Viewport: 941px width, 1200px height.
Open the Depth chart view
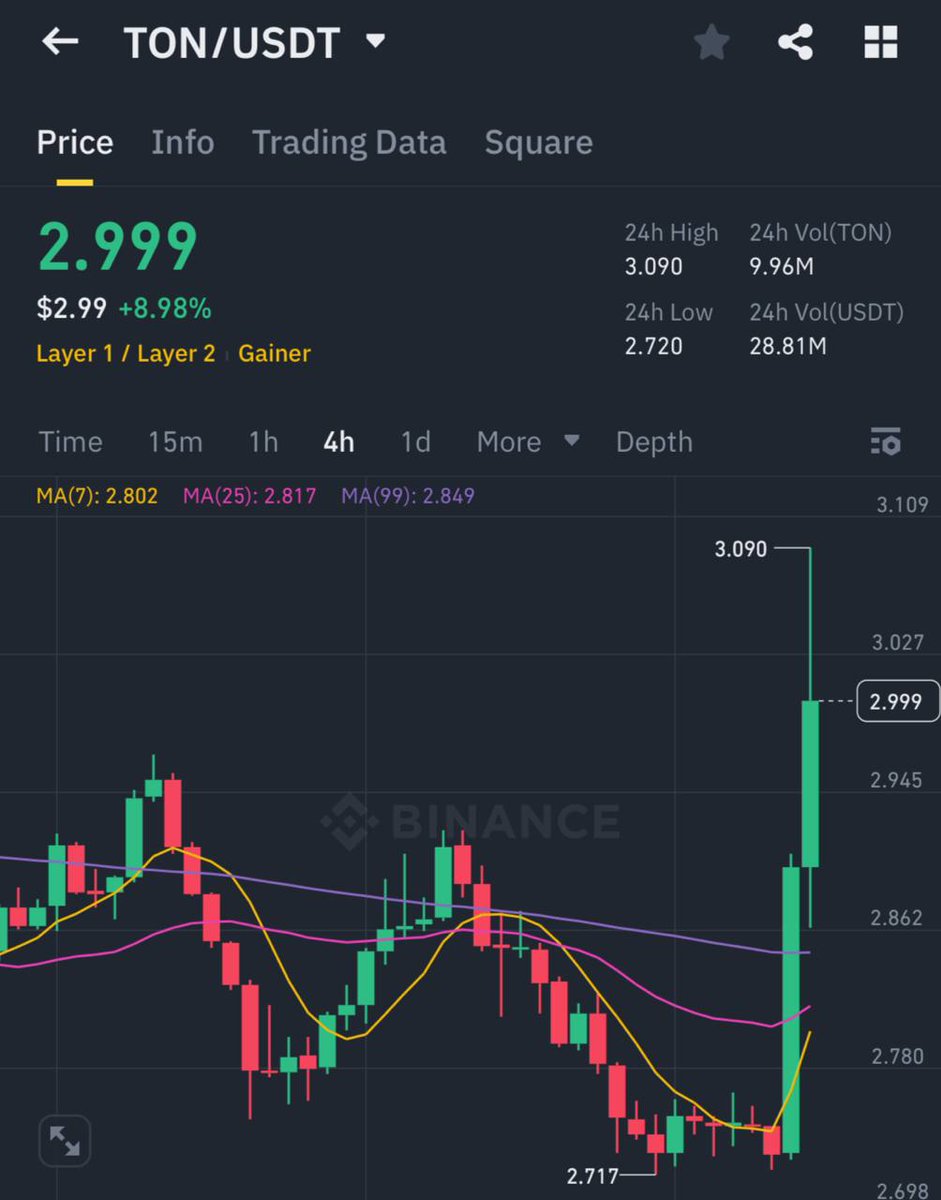click(x=654, y=442)
